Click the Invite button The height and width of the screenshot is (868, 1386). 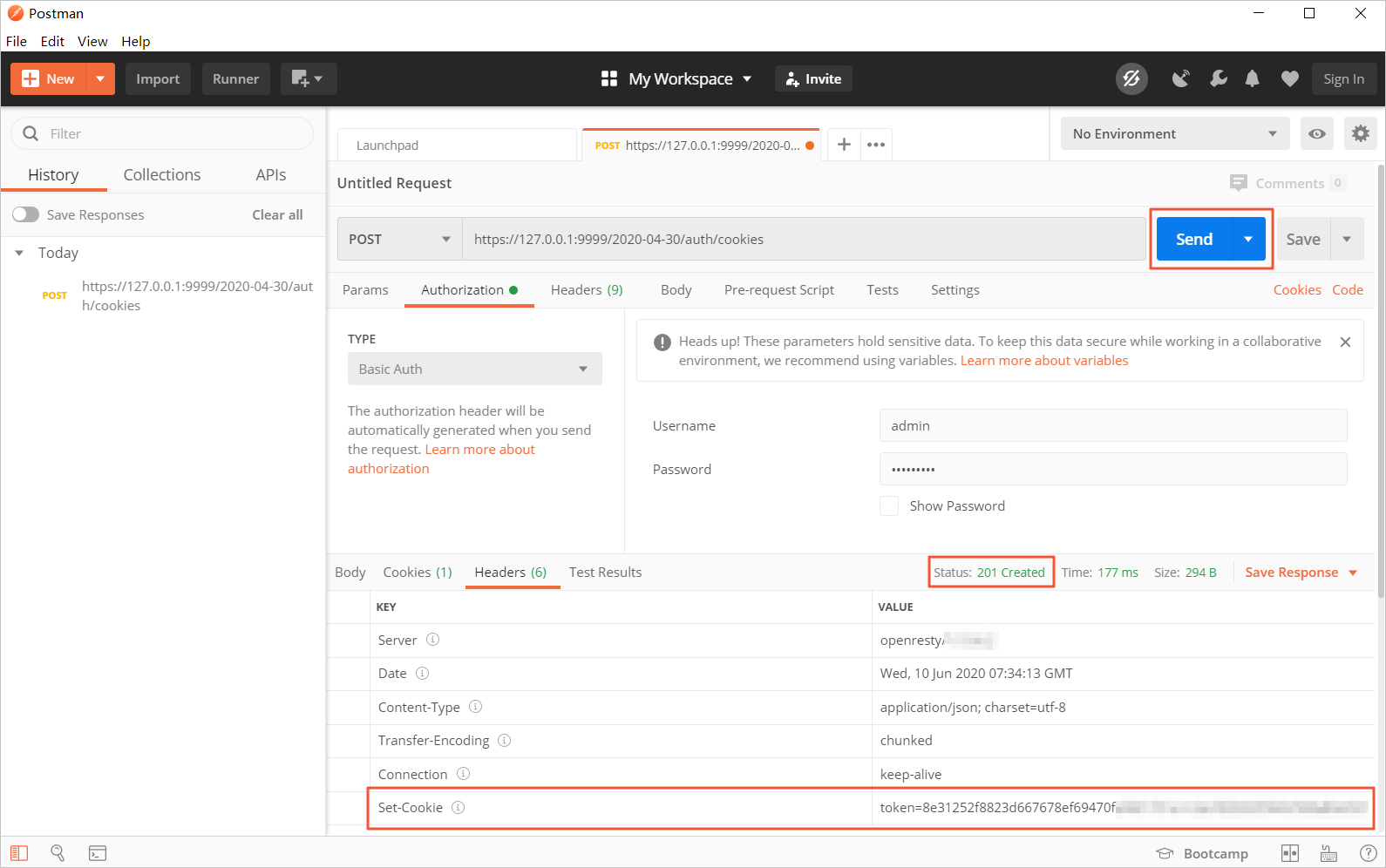[x=813, y=78]
